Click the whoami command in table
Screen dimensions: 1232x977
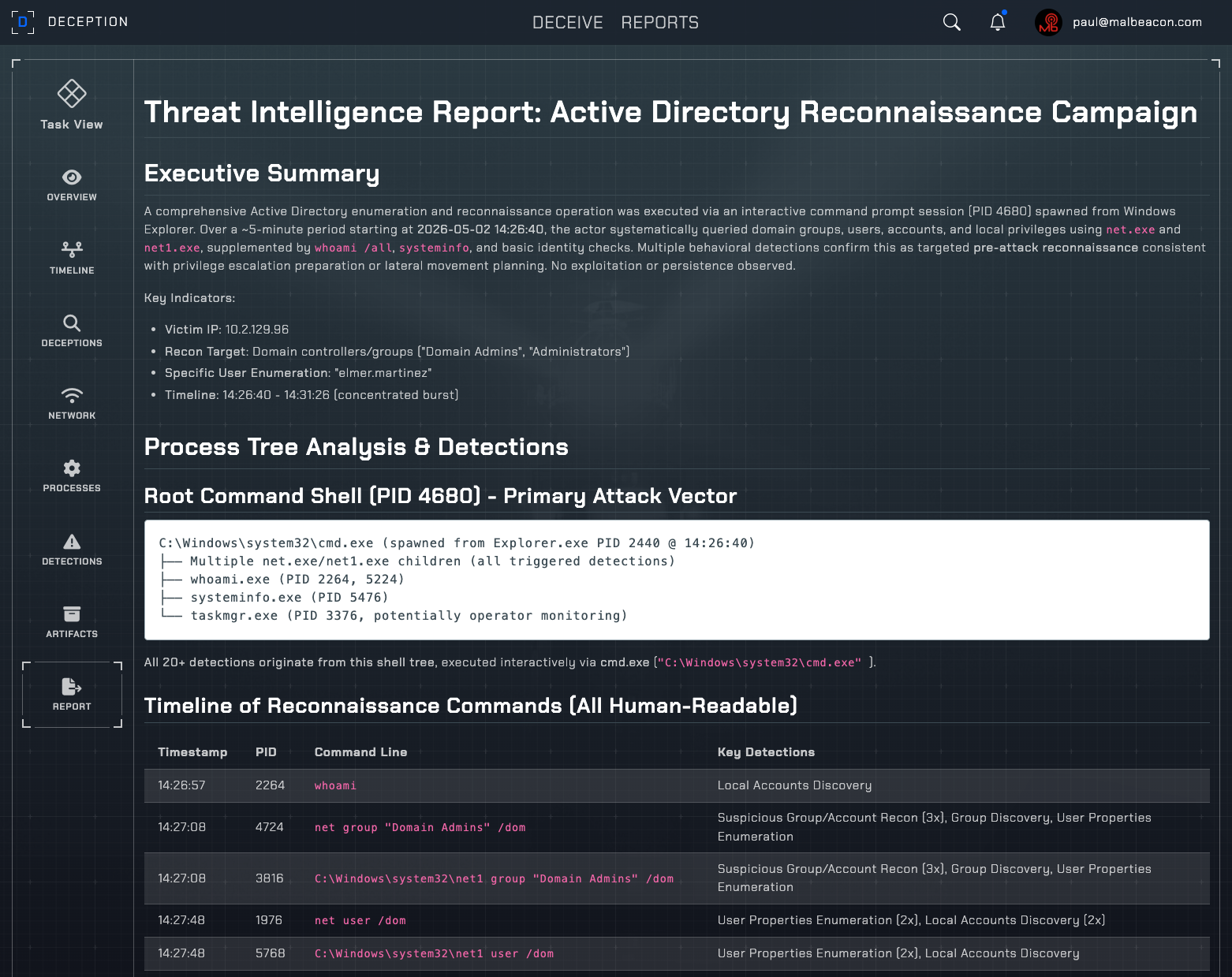pos(336,785)
